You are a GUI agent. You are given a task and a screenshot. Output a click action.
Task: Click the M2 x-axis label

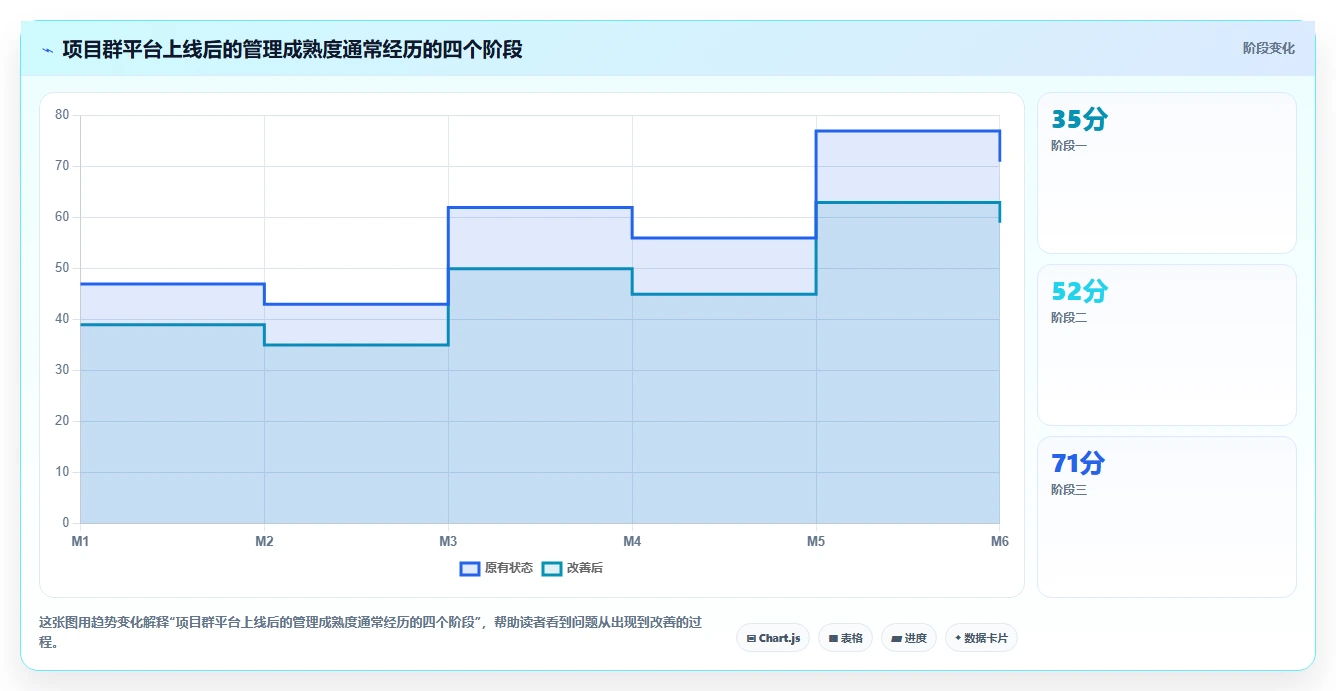point(264,541)
